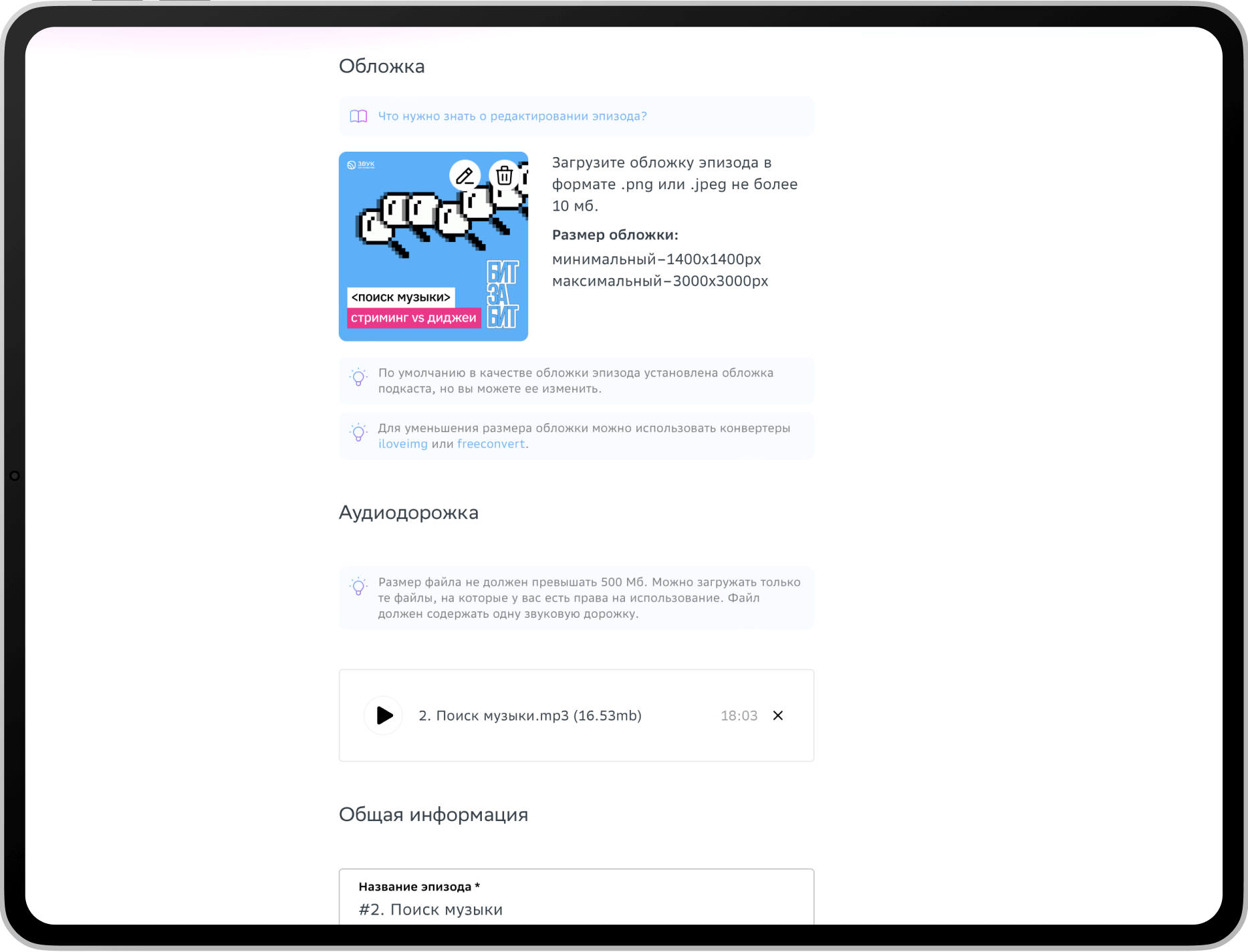Click the Звук logo on cover image
The image size is (1248, 952).
tap(361, 164)
